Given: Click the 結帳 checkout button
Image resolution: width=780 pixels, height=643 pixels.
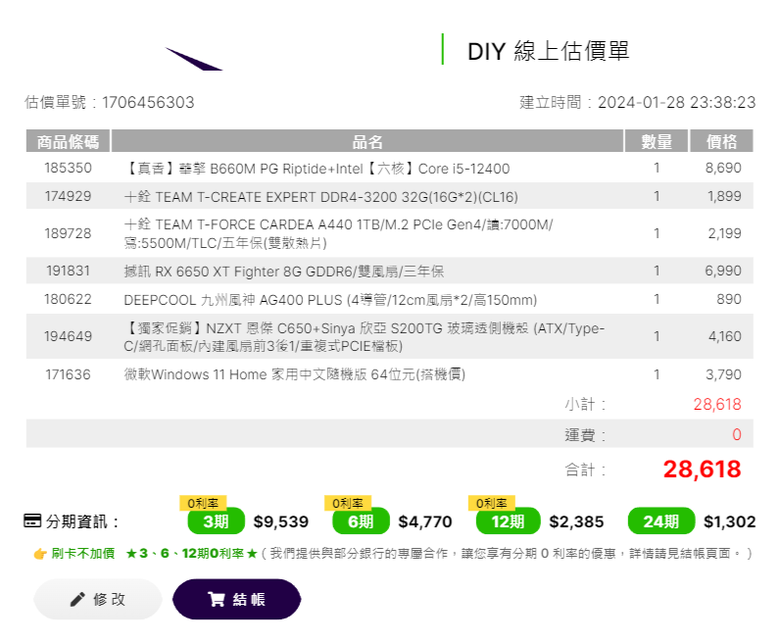Looking at the screenshot, I should (237, 599).
